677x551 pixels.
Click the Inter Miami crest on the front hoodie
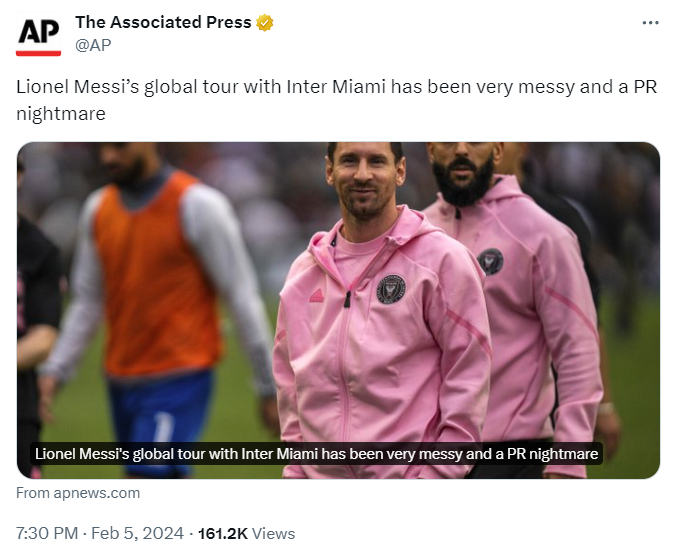point(391,288)
